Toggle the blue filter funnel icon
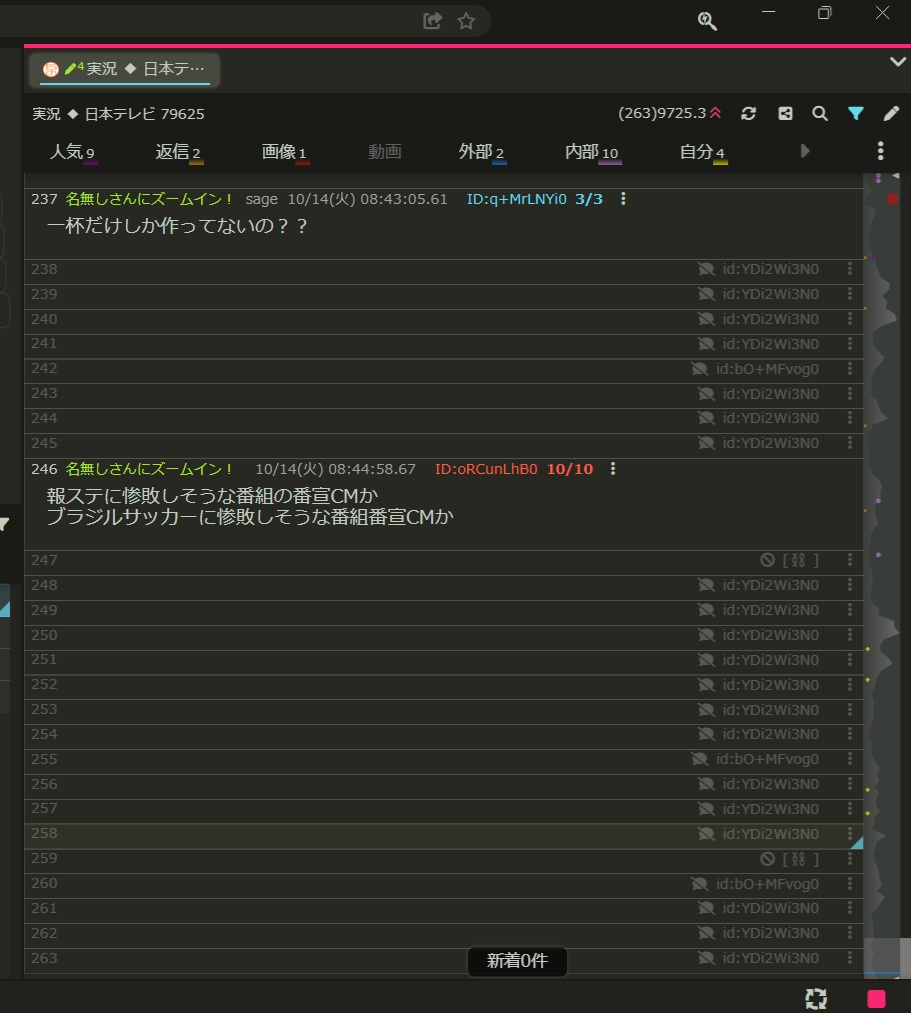The height and width of the screenshot is (1013, 911). coord(856,114)
